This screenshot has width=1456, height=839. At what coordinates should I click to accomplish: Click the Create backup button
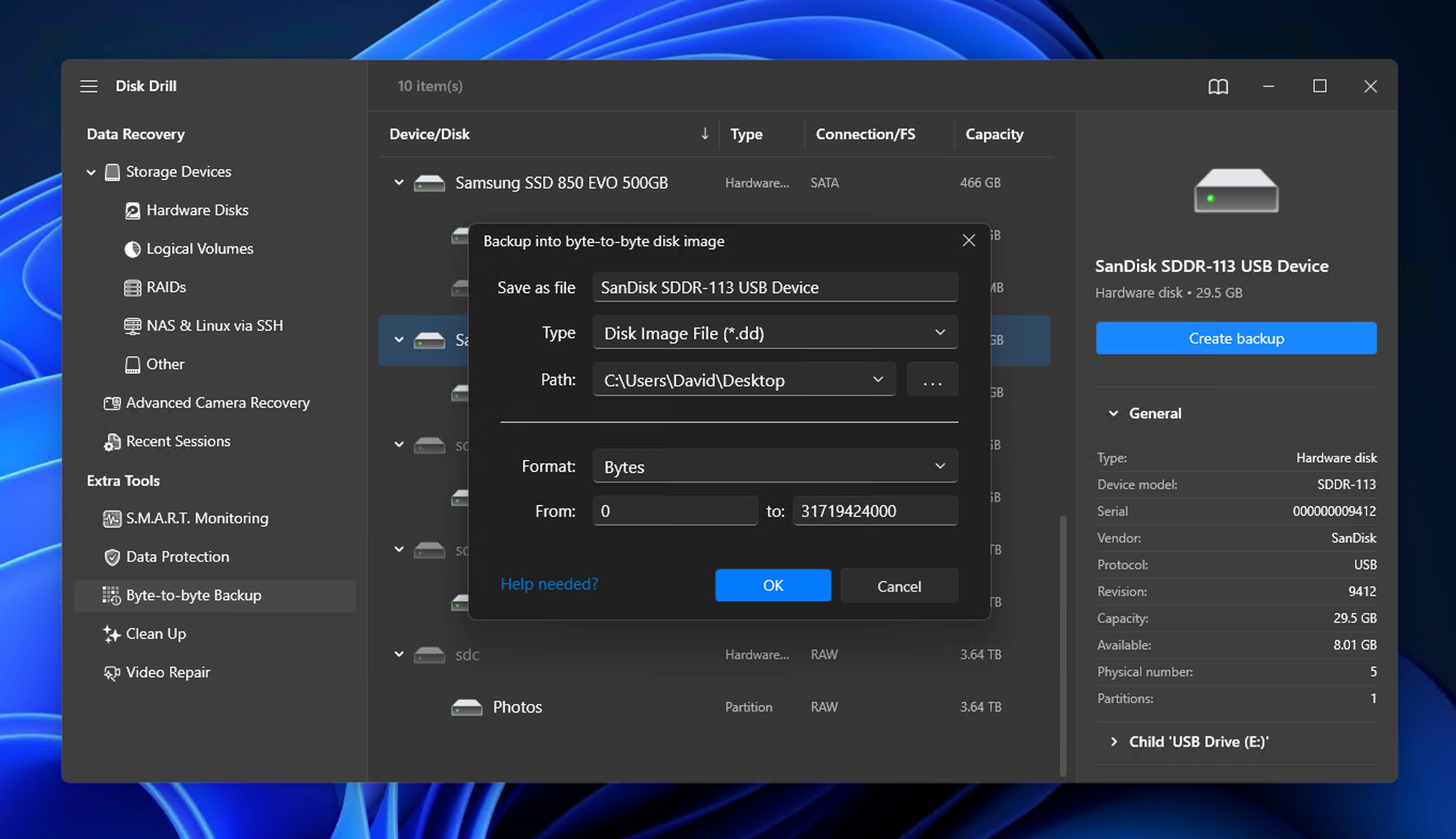1236,338
